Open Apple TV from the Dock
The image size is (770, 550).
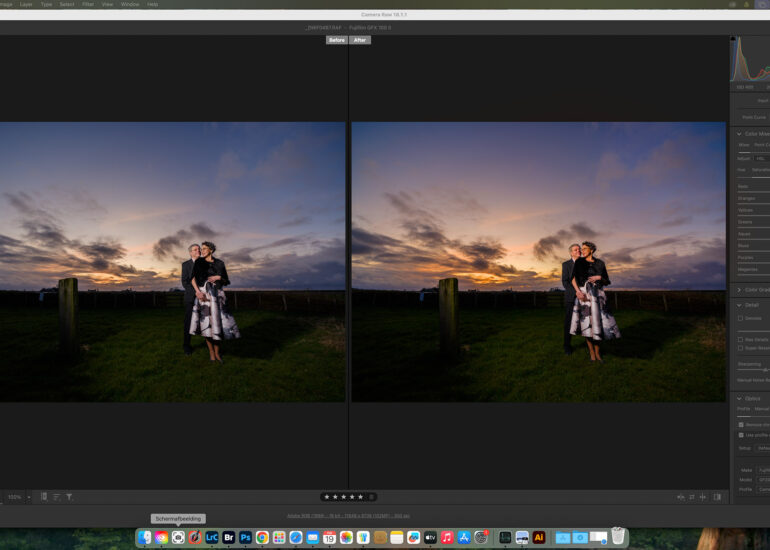[430, 537]
